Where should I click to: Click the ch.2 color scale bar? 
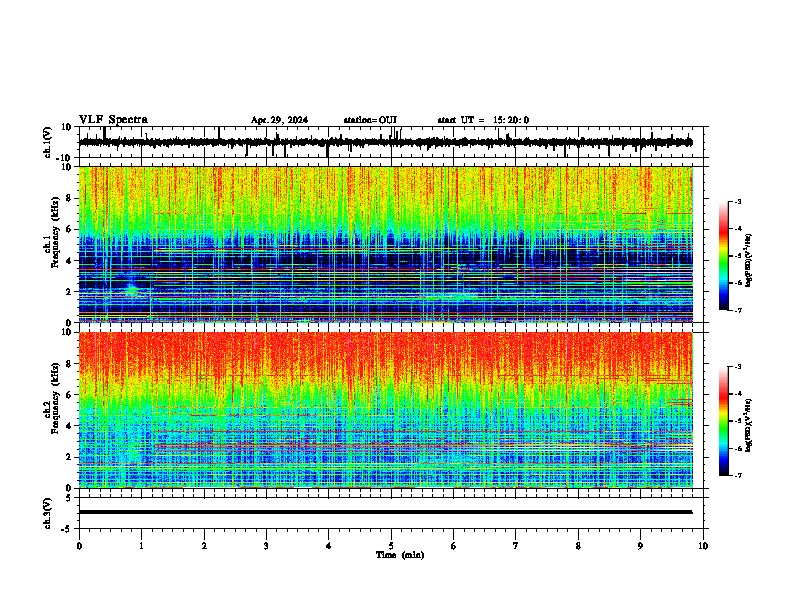724,421
